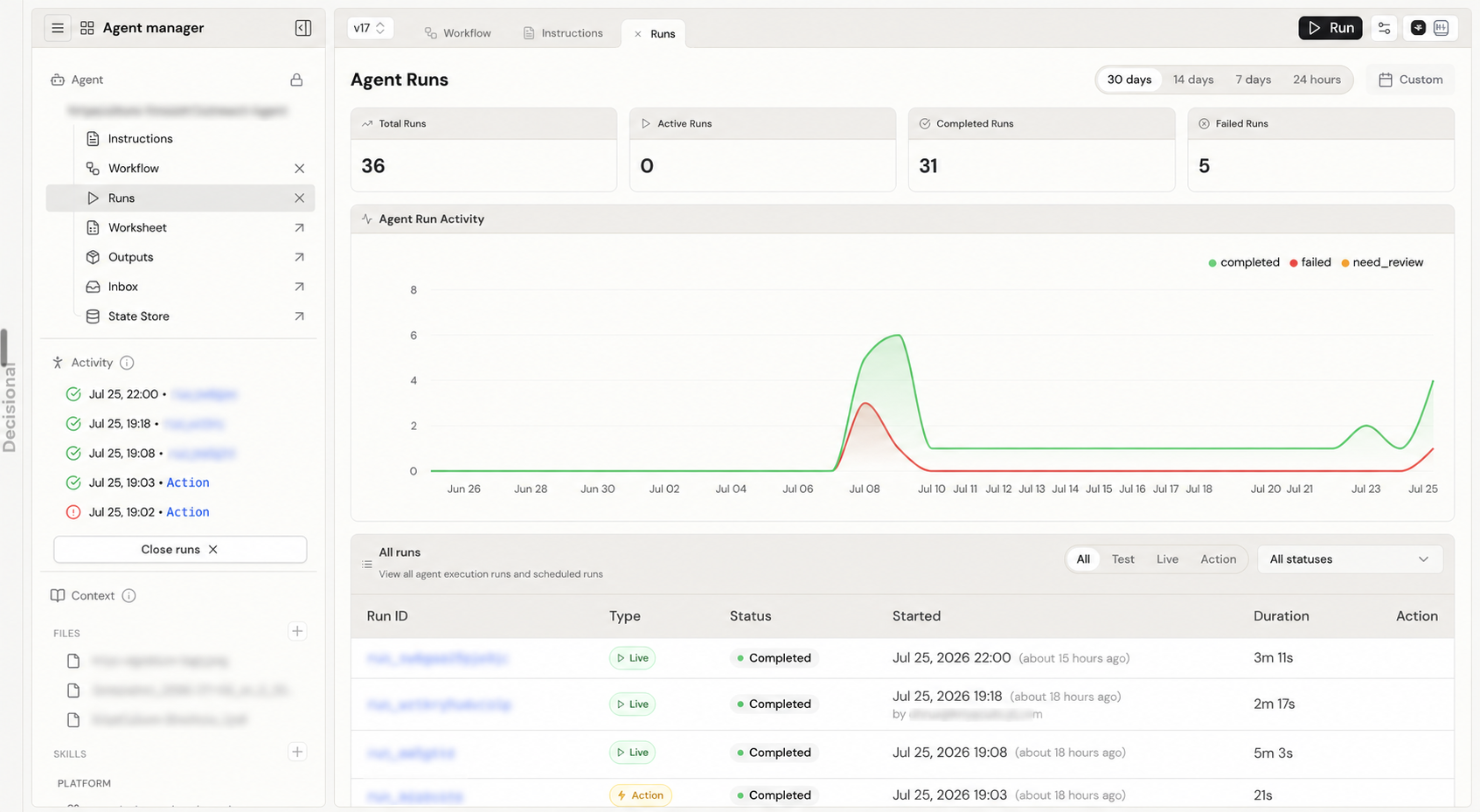
Task: Close the Runs item in sidebar tree
Action: (299, 198)
